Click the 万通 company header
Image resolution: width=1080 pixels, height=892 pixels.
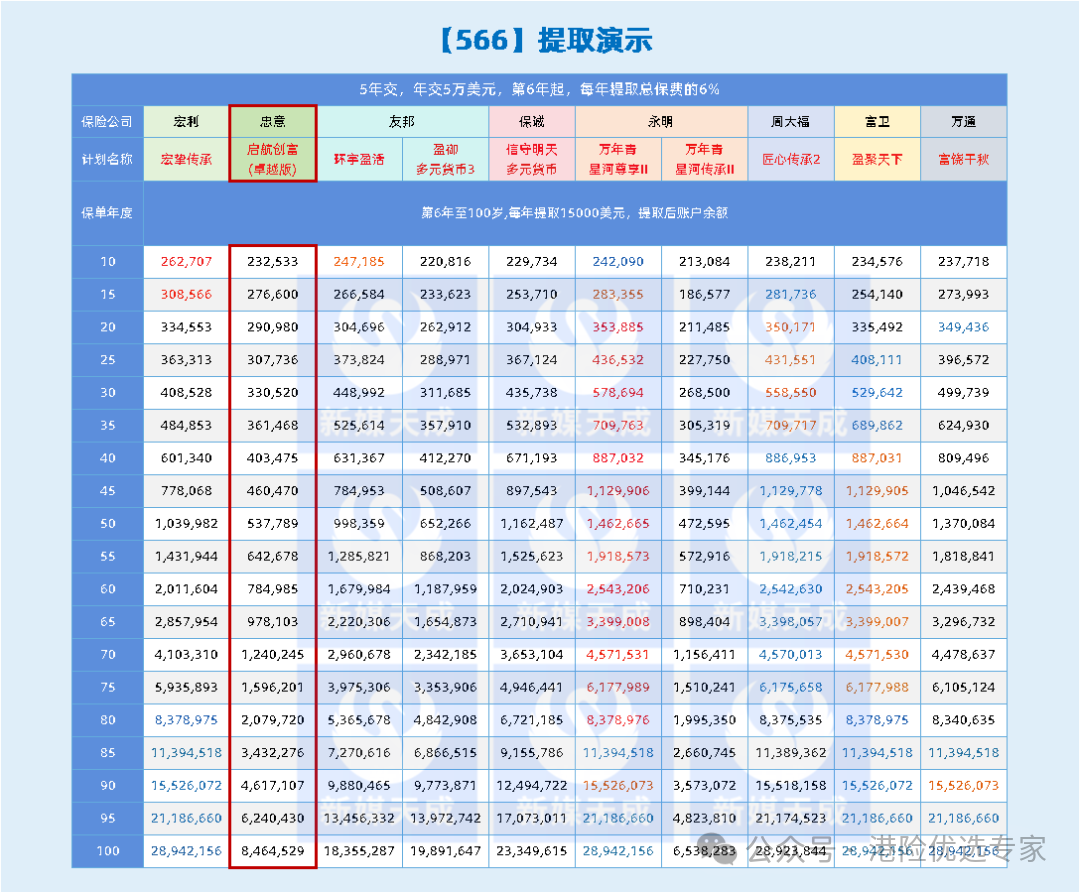pyautogui.click(x=964, y=122)
